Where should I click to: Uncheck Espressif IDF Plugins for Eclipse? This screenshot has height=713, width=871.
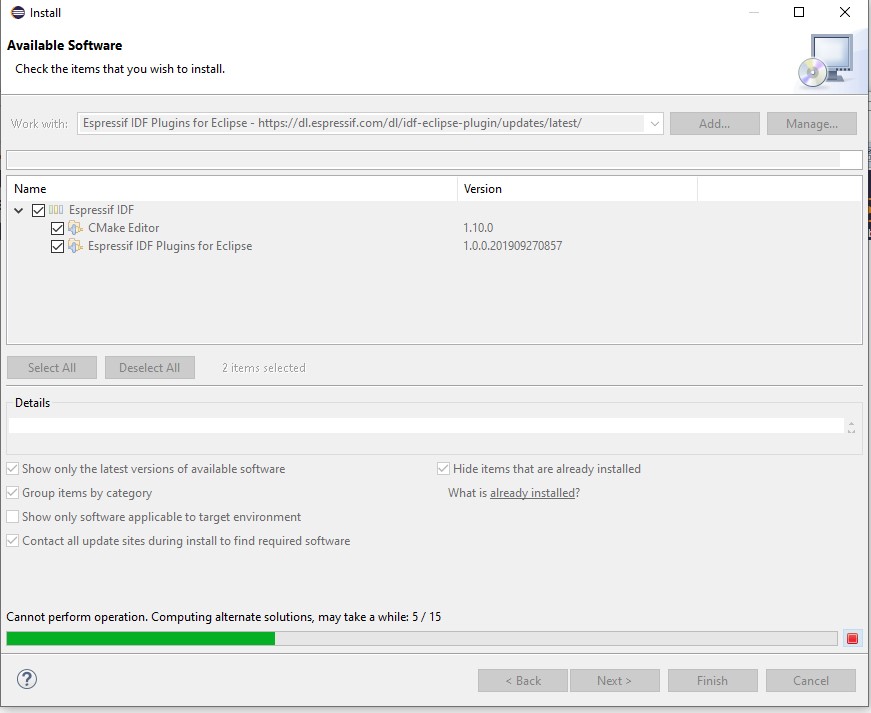coord(57,245)
